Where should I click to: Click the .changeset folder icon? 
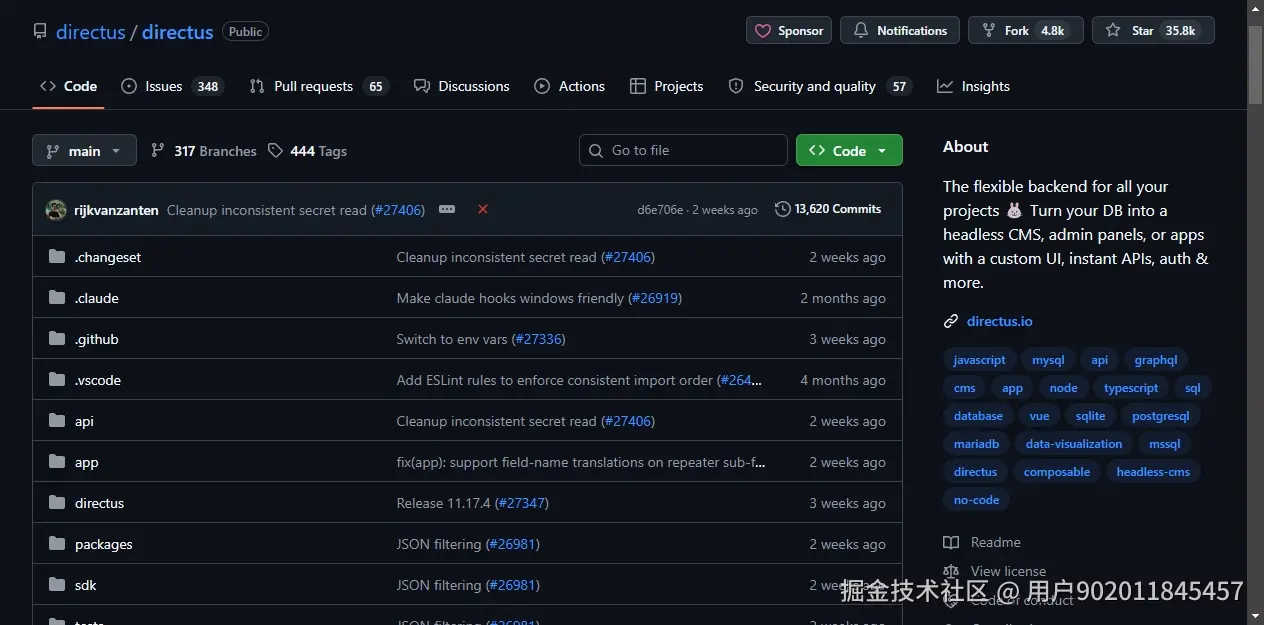pyautogui.click(x=57, y=257)
